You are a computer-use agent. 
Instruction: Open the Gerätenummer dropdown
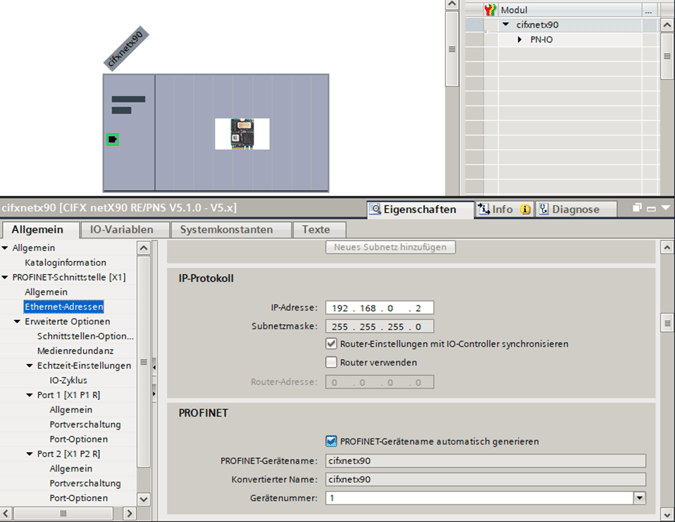[638, 497]
